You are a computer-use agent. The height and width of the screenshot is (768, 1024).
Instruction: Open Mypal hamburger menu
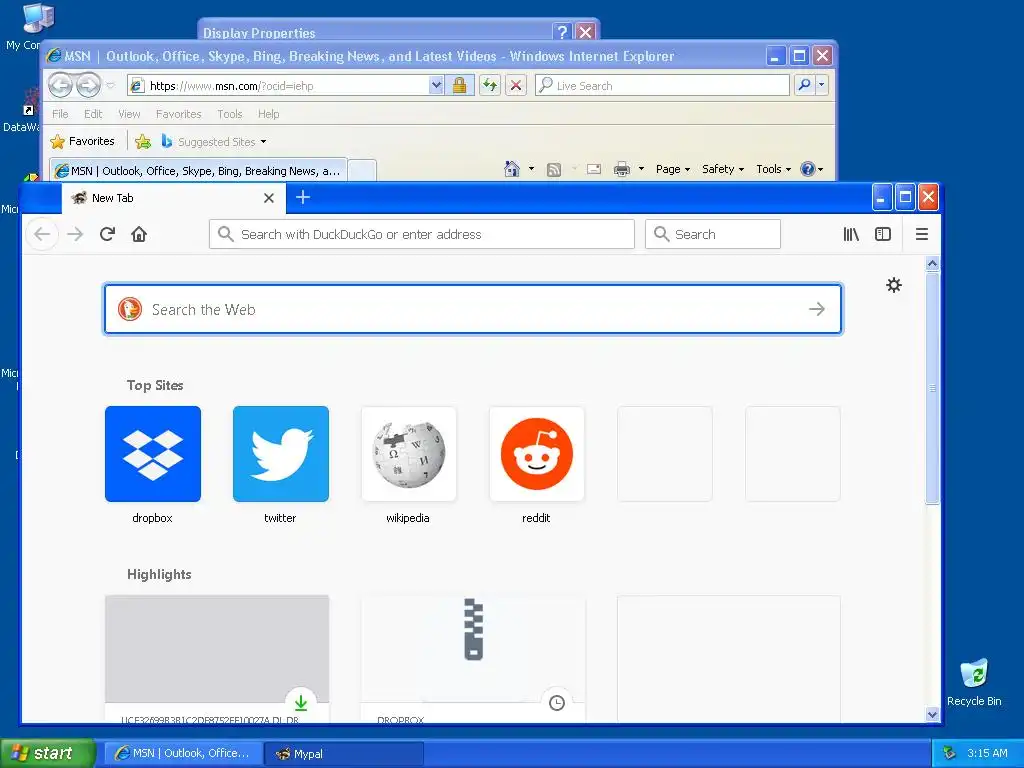pos(921,234)
